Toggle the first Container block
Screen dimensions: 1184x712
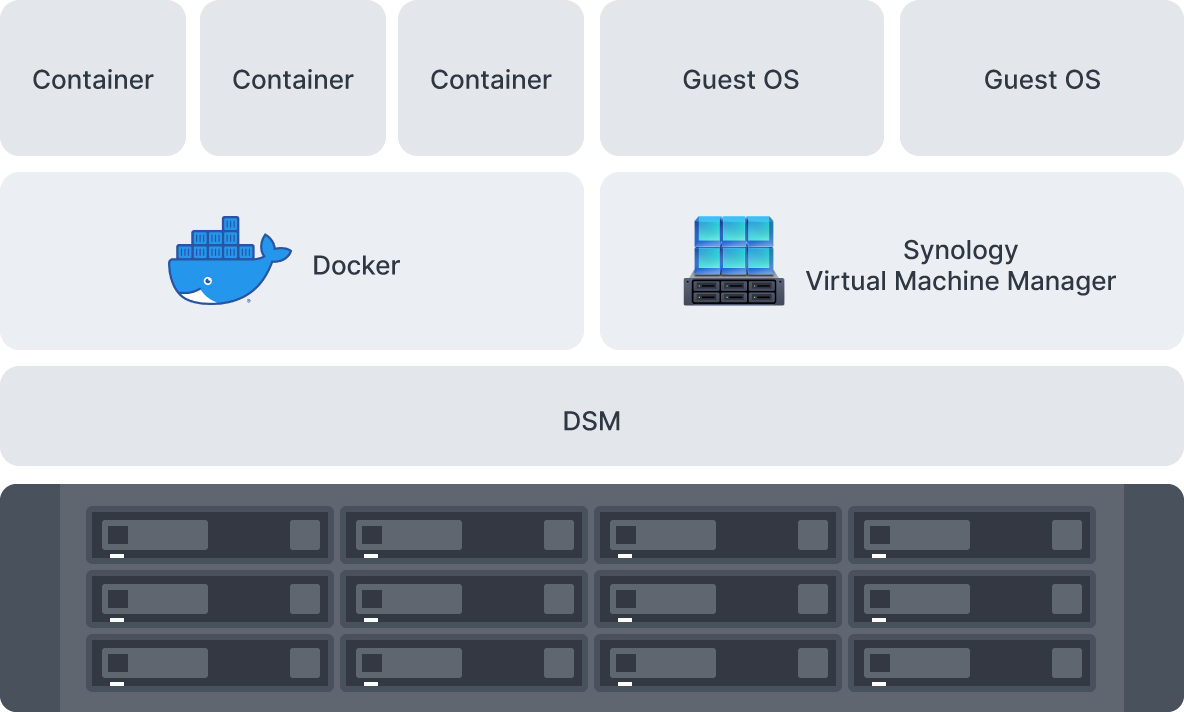93,79
